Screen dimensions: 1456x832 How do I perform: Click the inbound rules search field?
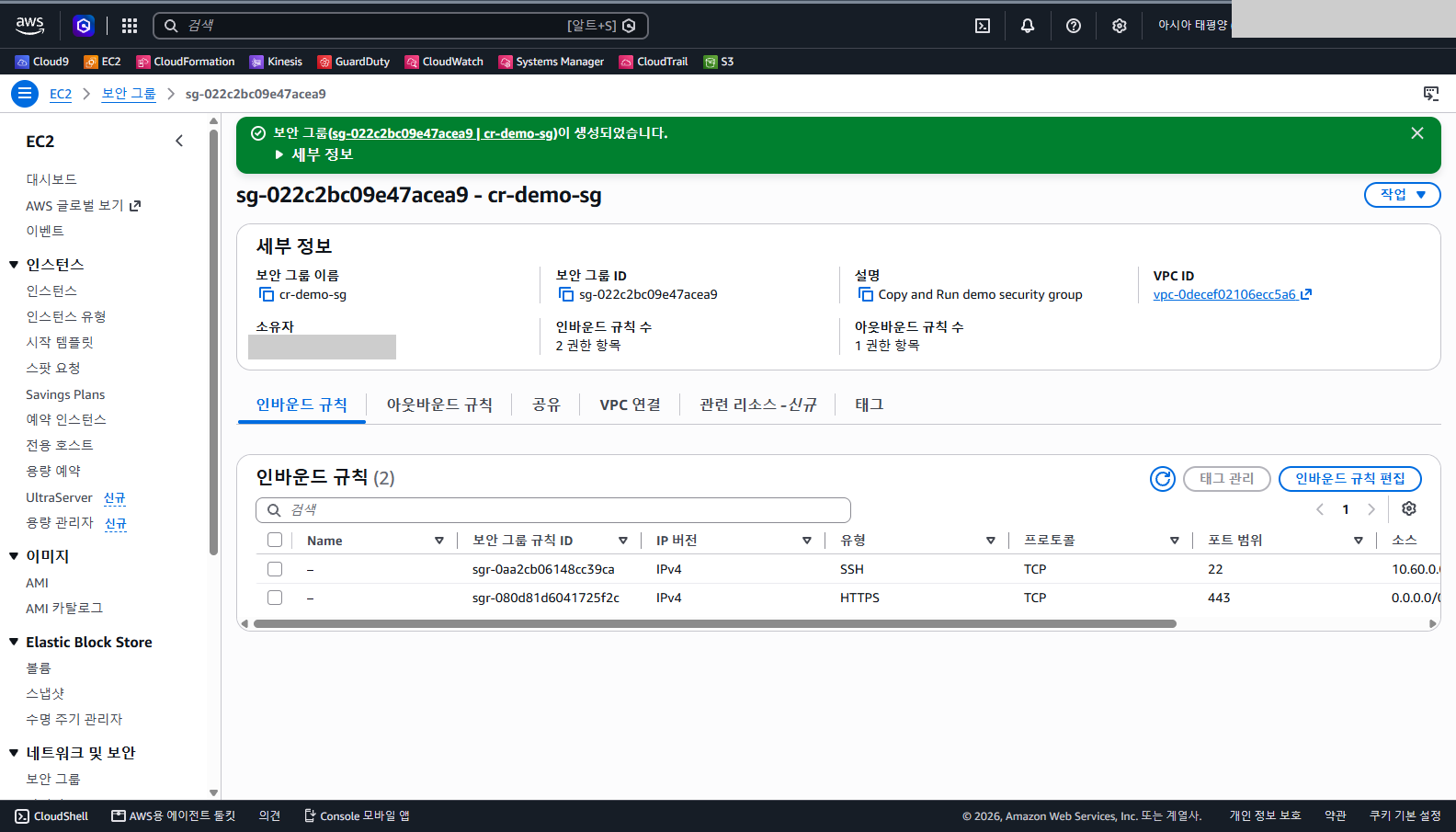coord(553,510)
